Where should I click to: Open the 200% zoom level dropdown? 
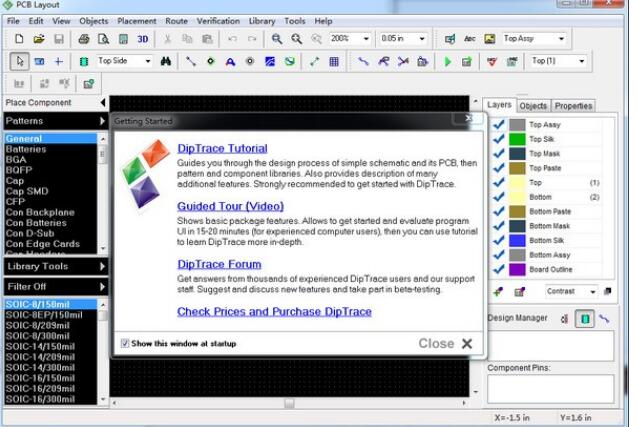click(366, 38)
